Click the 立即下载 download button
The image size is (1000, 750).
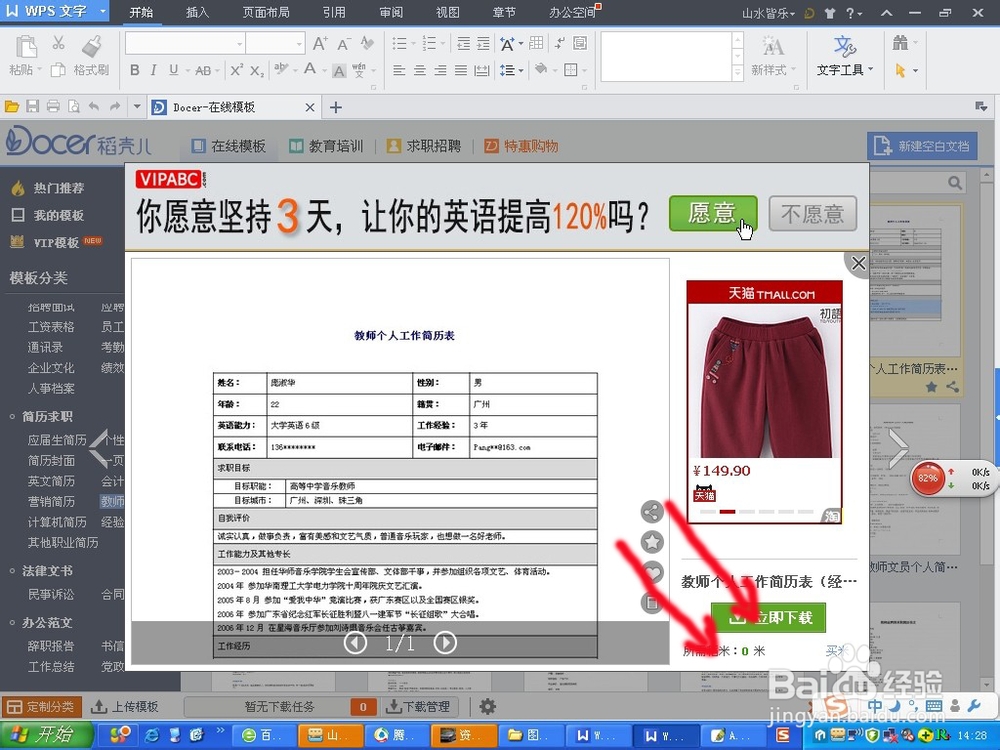[x=768, y=617]
